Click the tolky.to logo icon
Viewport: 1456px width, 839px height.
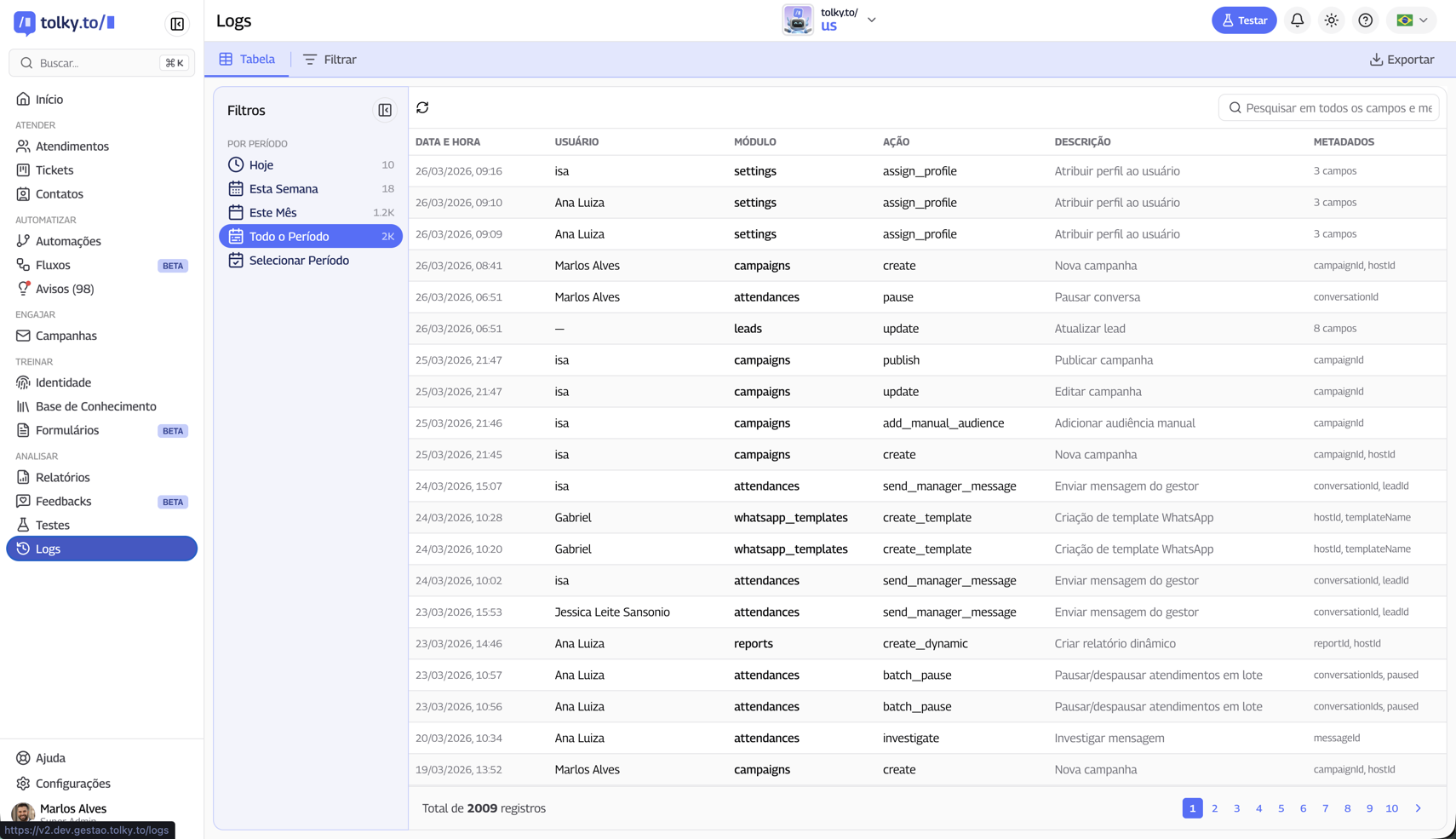pyautogui.click(x=25, y=23)
